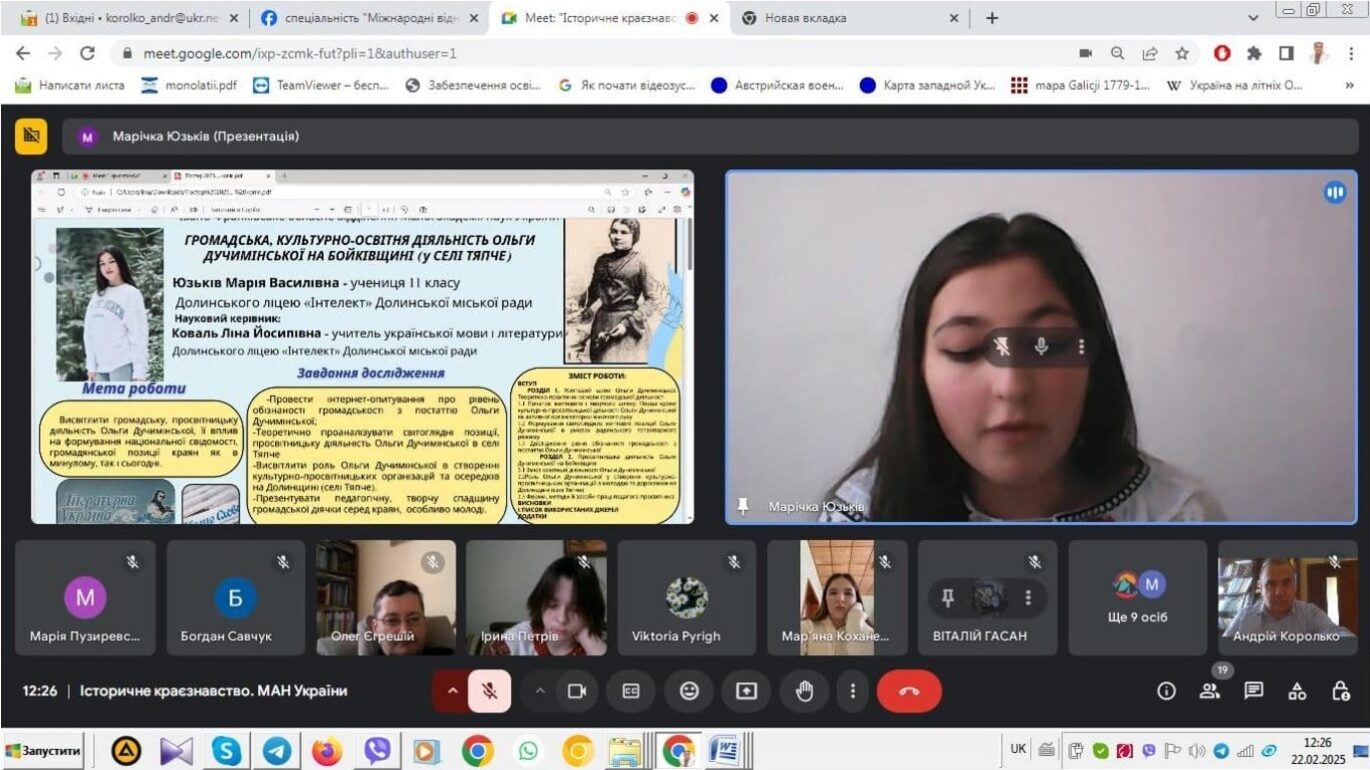Click the present now screen-share icon
The height and width of the screenshot is (770, 1370).
pos(746,691)
